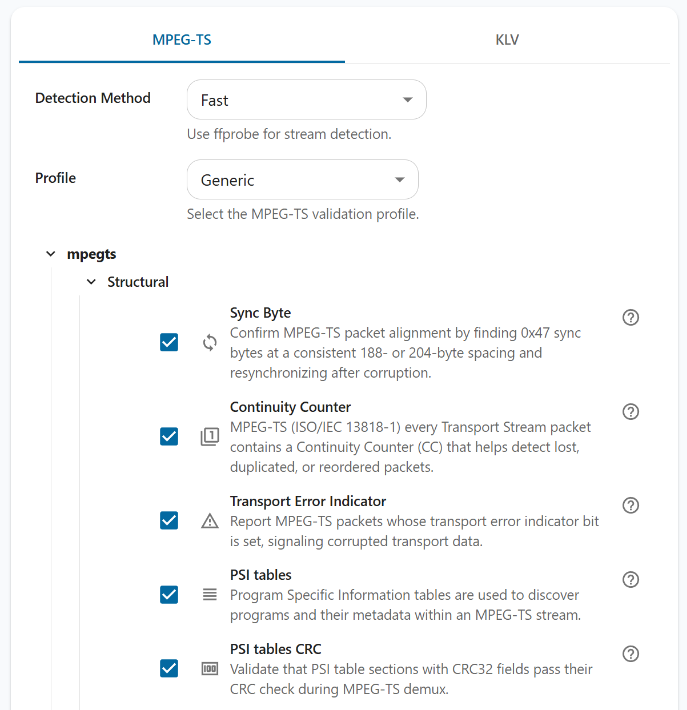Disable the Continuity Counter check
This screenshot has width=687, height=710.
point(169,436)
